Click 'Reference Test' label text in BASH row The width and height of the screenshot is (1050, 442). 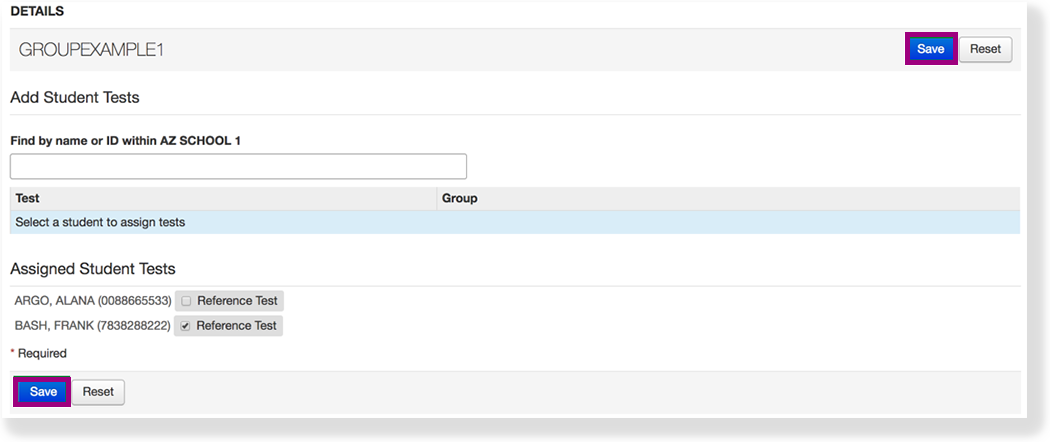(236, 326)
